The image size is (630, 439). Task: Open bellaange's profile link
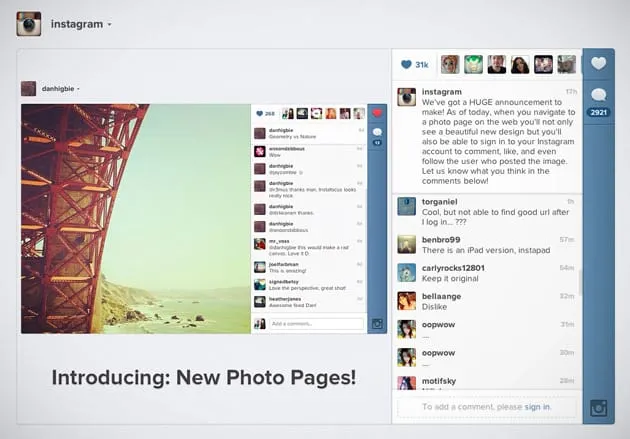pos(441,296)
